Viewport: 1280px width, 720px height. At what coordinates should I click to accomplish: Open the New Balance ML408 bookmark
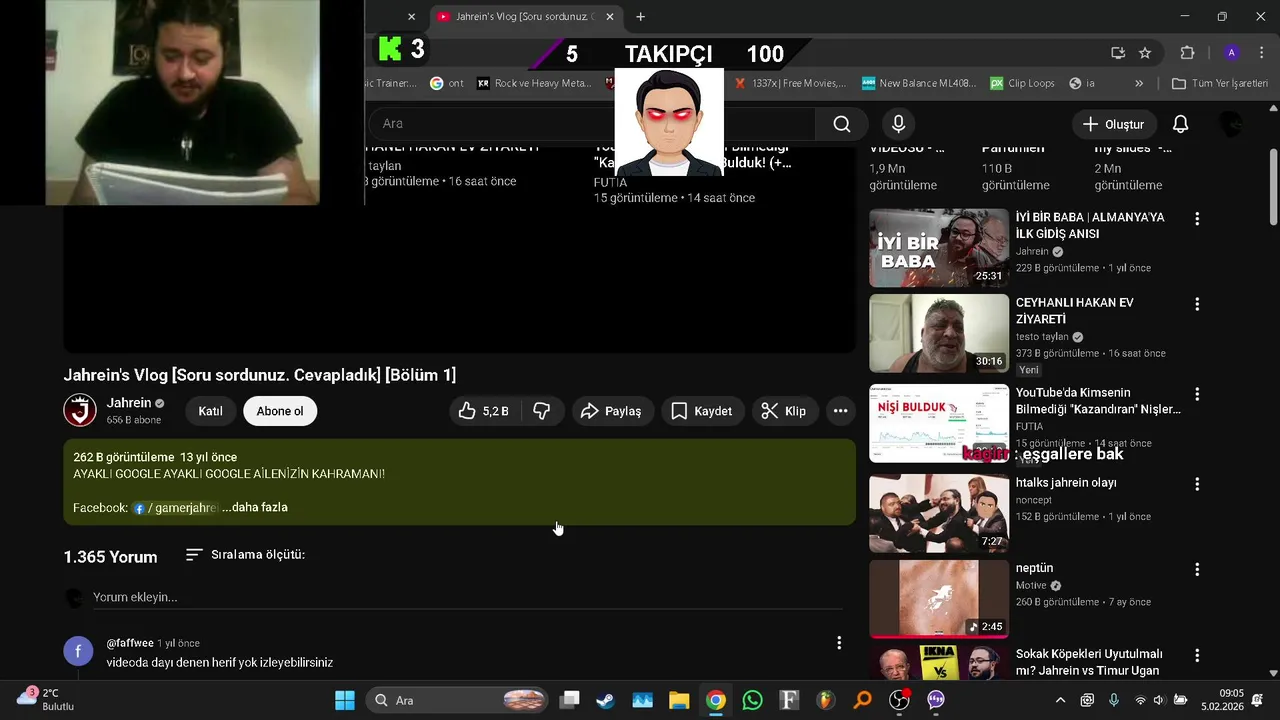pos(919,83)
